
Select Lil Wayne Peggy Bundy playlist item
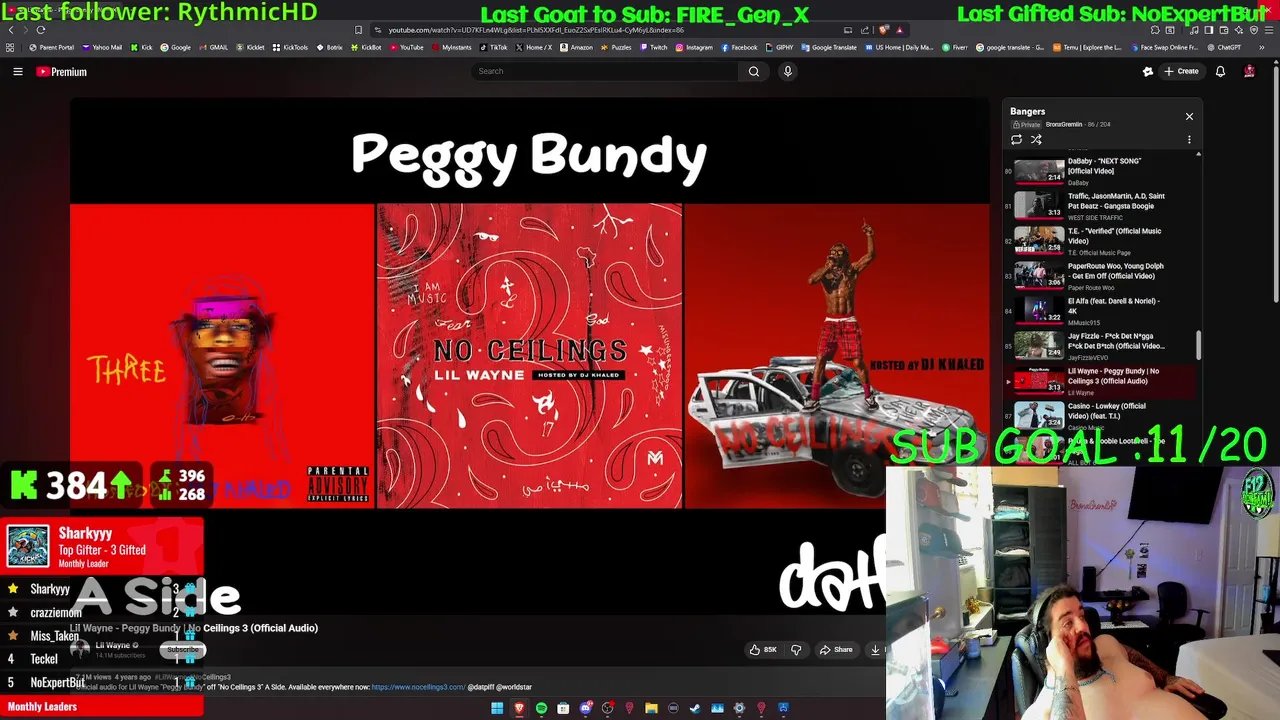1100,380
